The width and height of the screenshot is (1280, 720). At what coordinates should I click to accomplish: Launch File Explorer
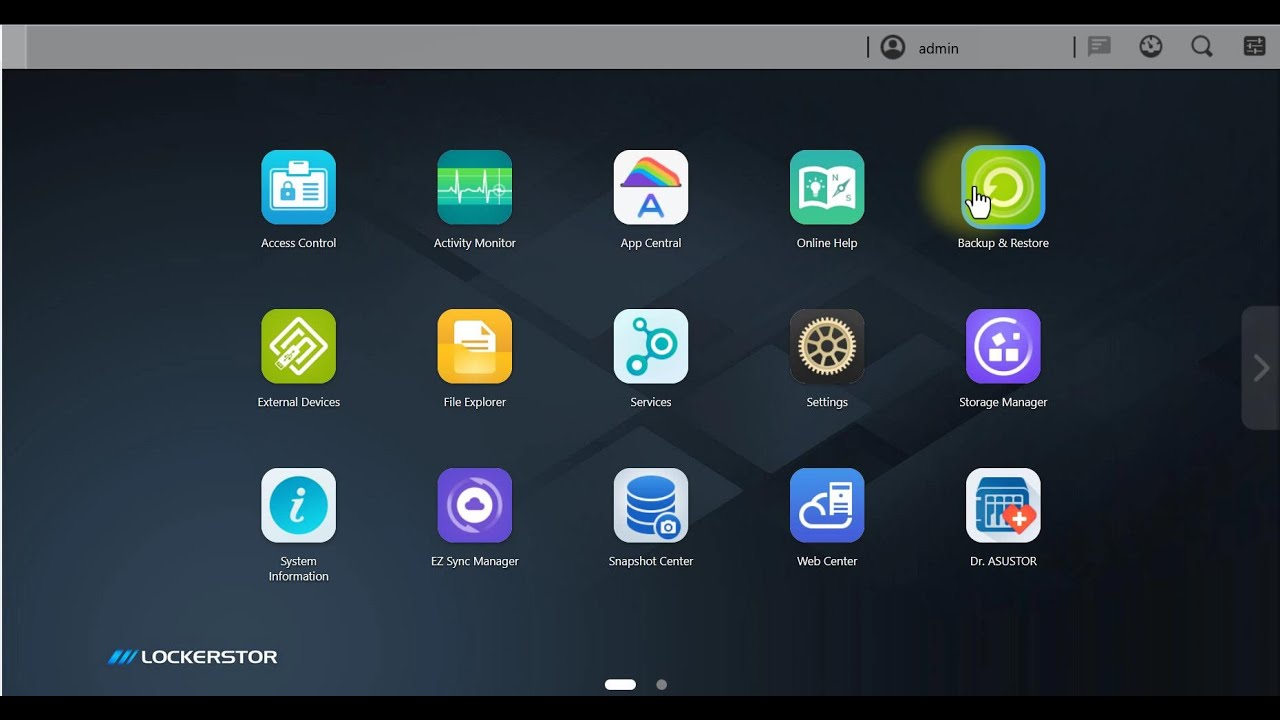(x=474, y=346)
